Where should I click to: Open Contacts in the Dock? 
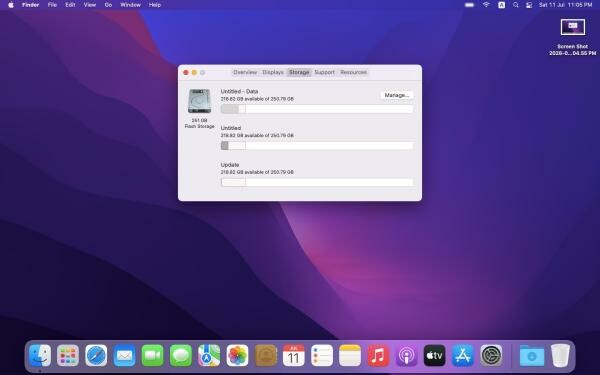pos(266,355)
